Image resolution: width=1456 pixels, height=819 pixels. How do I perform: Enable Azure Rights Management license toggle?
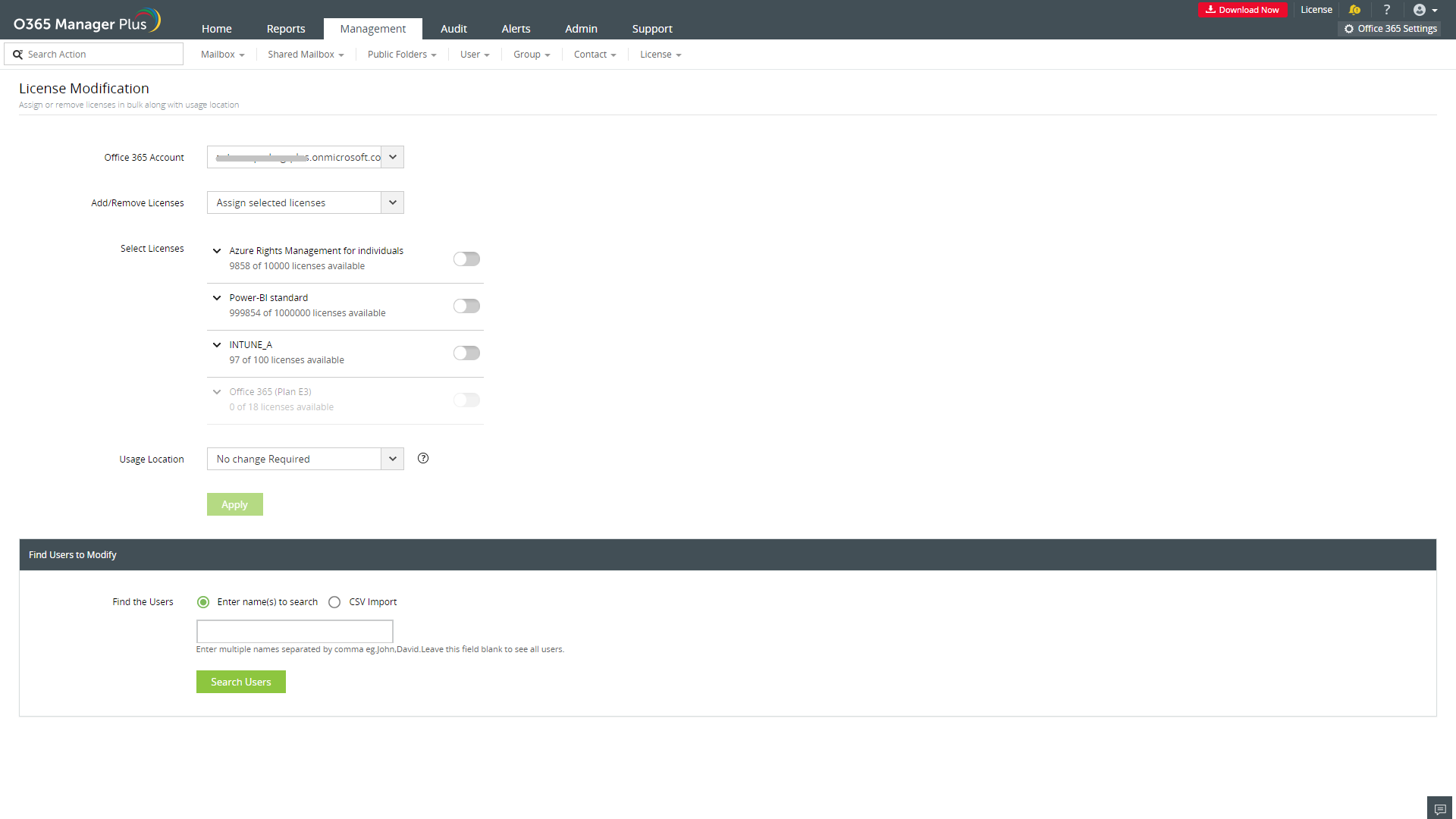click(466, 259)
